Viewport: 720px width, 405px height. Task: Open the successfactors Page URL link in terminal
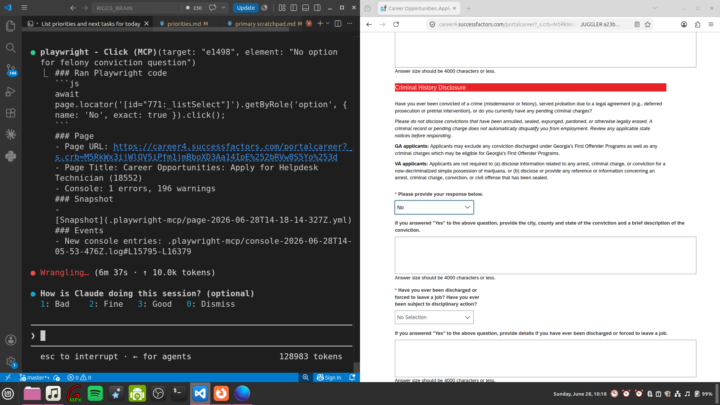tap(203, 152)
